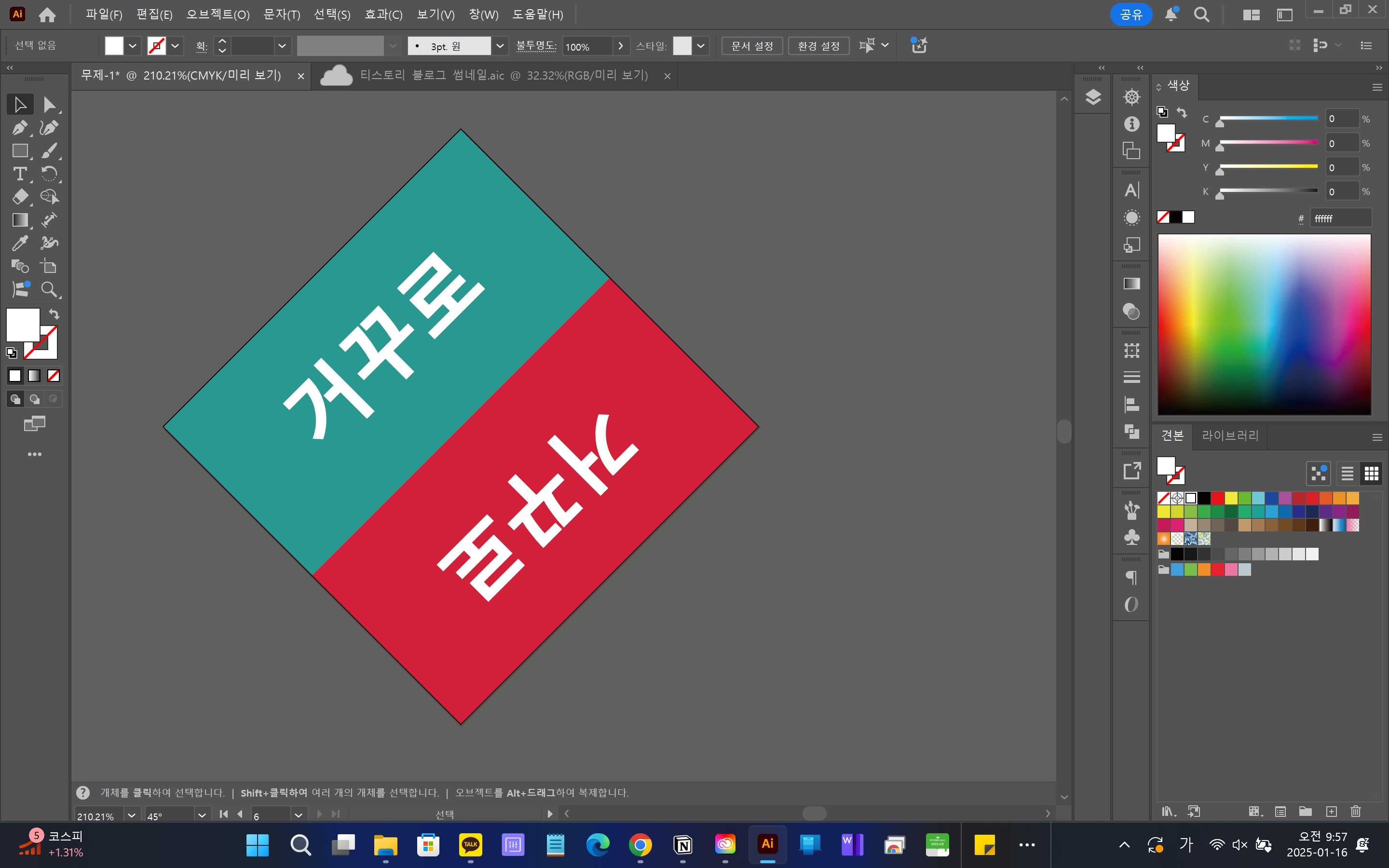Click the 문서 설정 button
This screenshot has width=1389, height=868.
click(x=752, y=46)
